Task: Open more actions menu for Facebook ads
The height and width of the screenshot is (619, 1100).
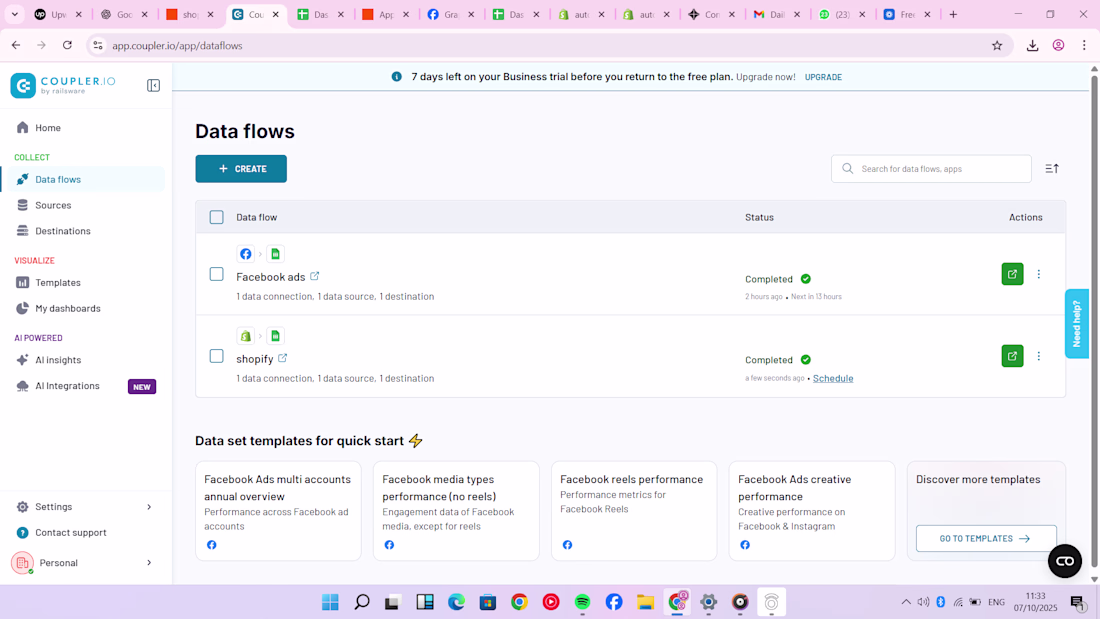Action: coord(1039,274)
